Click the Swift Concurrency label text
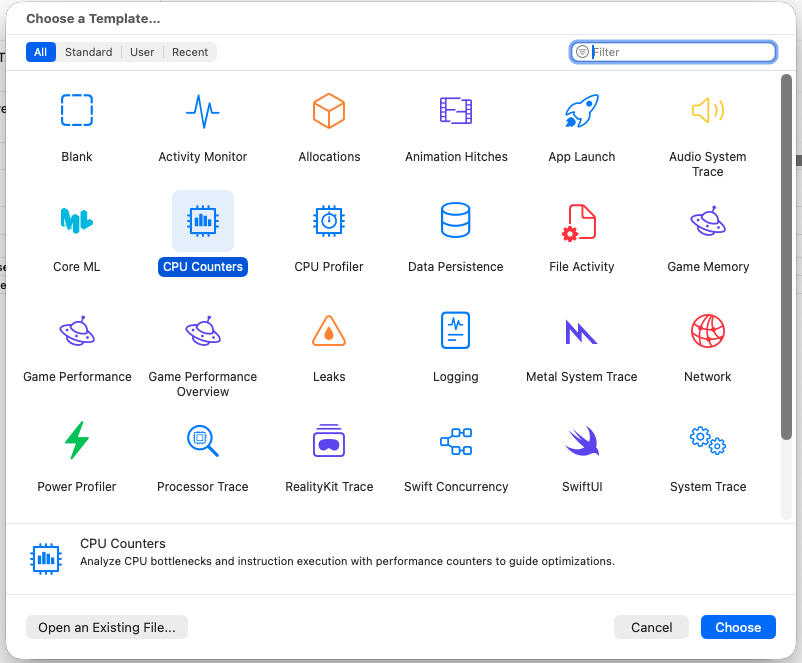 456,487
